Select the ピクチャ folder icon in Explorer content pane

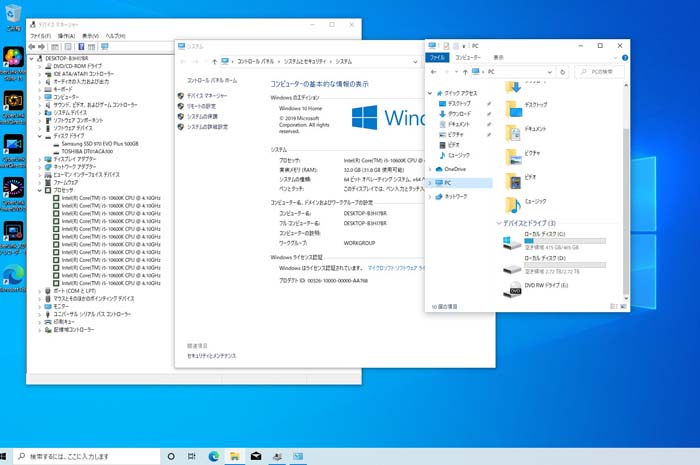coord(513,157)
